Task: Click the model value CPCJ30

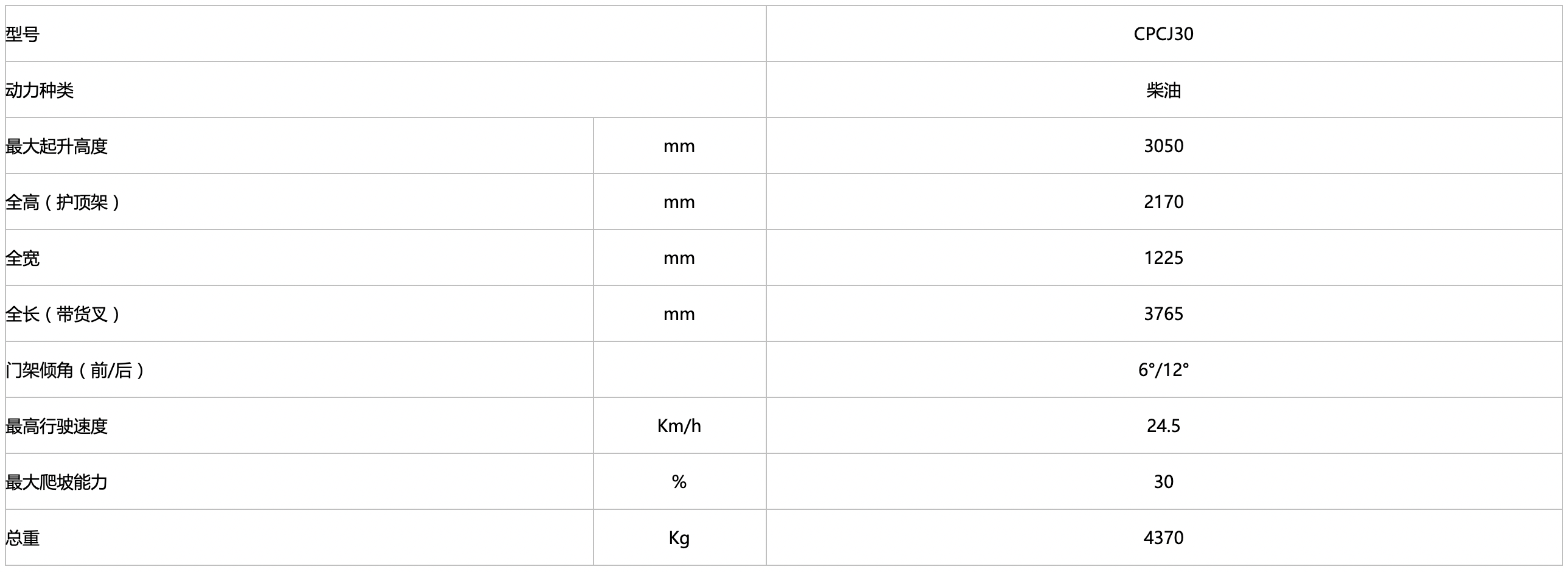Action: [1163, 34]
